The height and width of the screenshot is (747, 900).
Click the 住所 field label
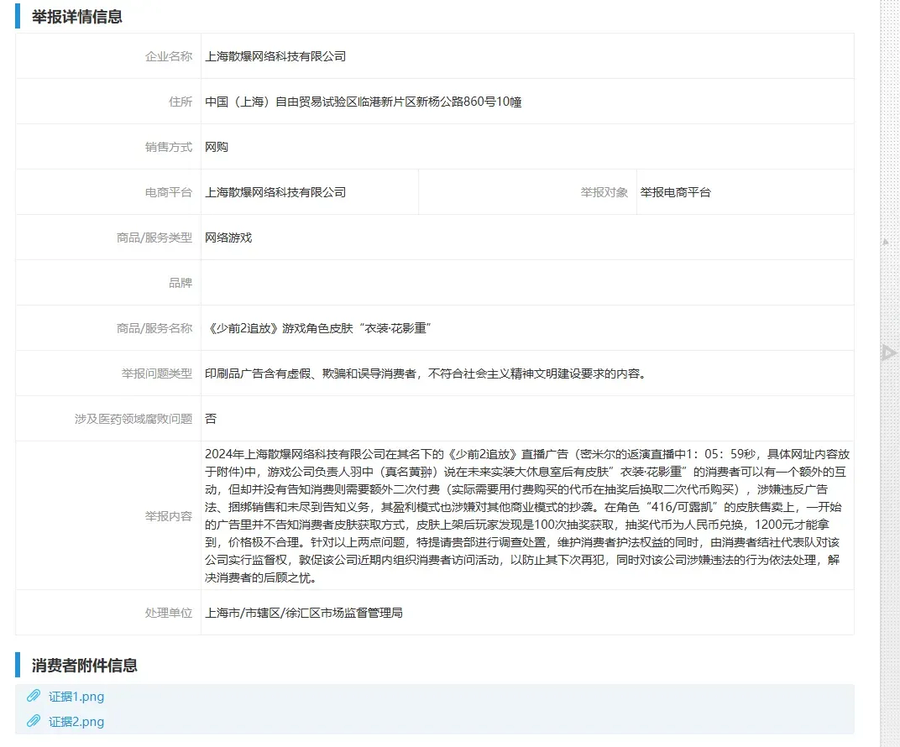[x=180, y=102]
